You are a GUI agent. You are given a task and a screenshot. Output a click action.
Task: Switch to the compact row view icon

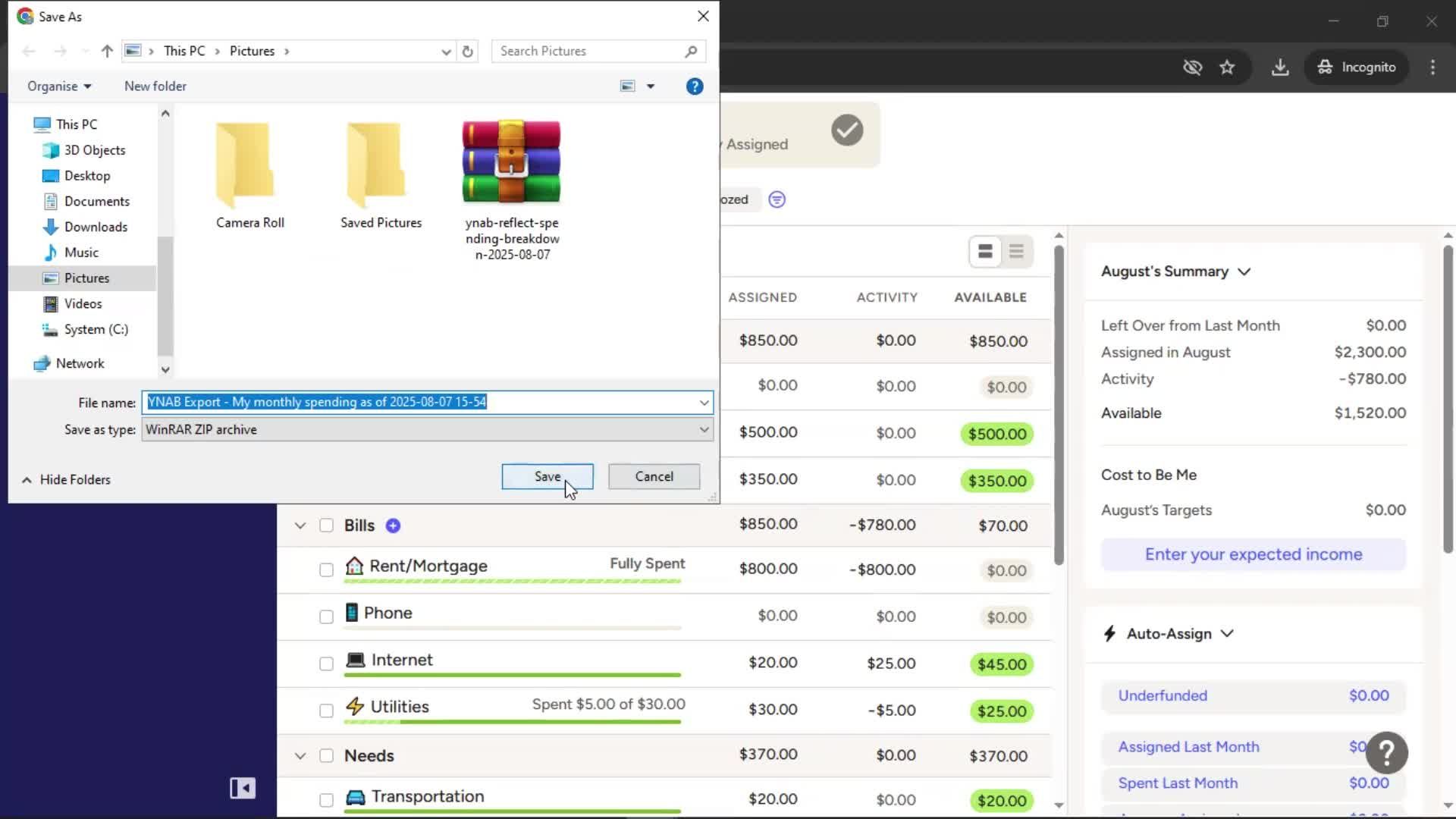[1016, 252]
